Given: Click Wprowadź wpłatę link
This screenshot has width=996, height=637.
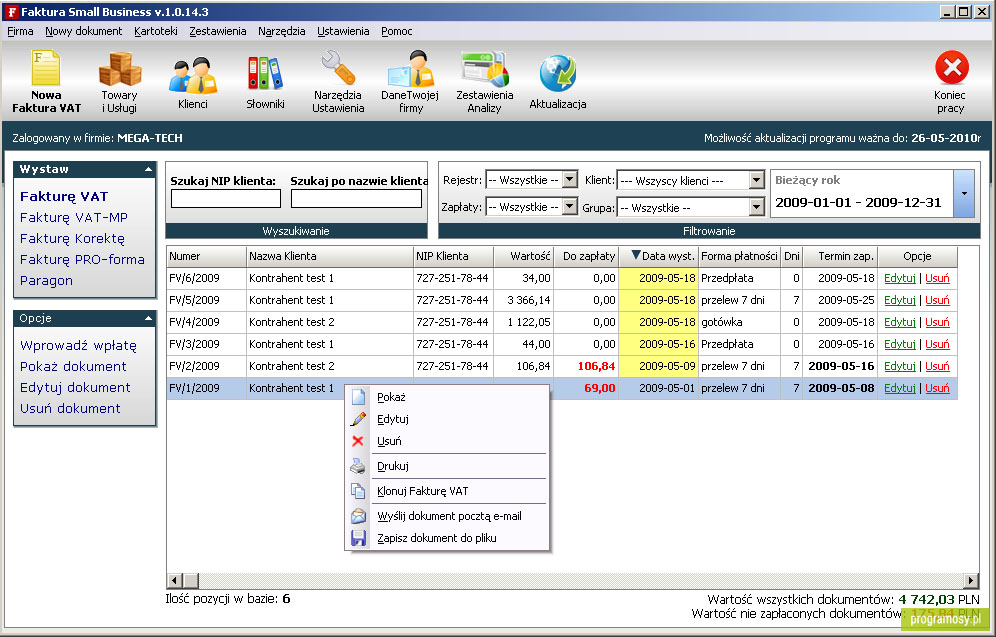Looking at the screenshot, I should click(x=78, y=345).
